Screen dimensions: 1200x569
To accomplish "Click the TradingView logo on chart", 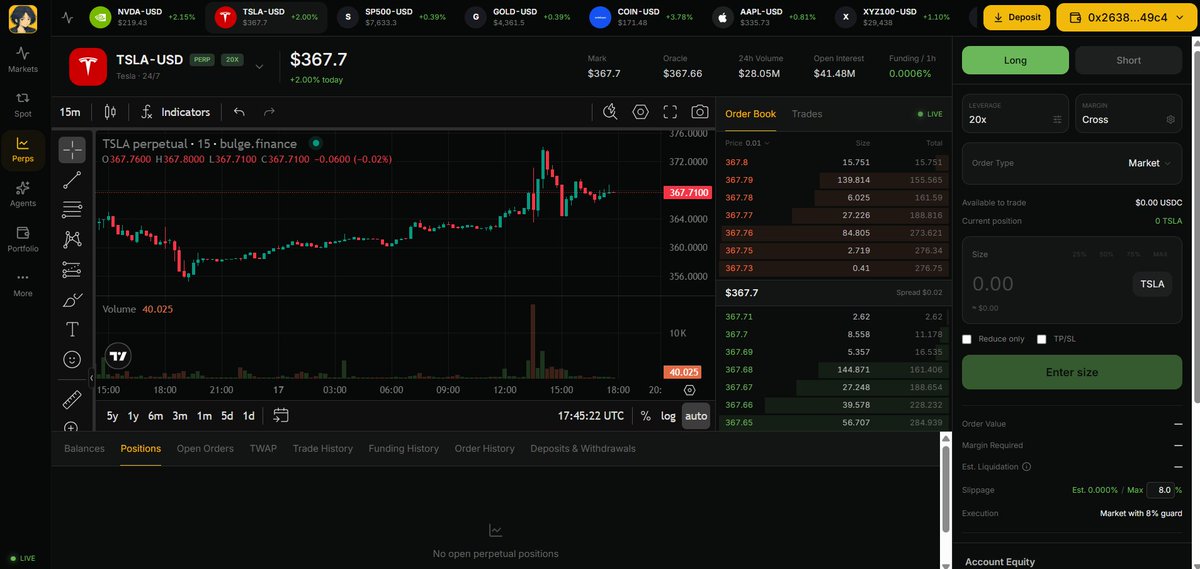I will point(118,356).
